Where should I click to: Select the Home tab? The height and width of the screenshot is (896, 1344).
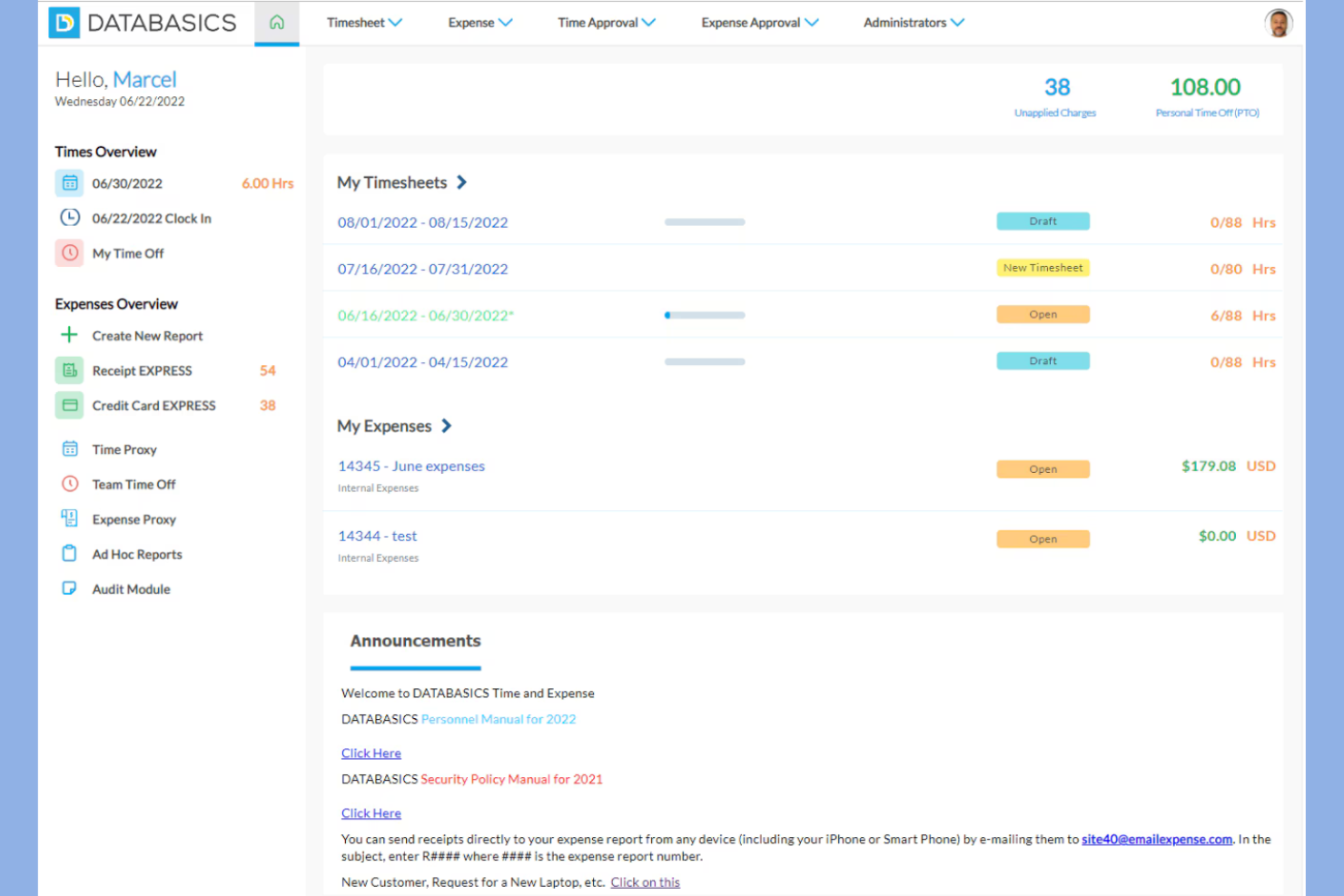point(277,22)
